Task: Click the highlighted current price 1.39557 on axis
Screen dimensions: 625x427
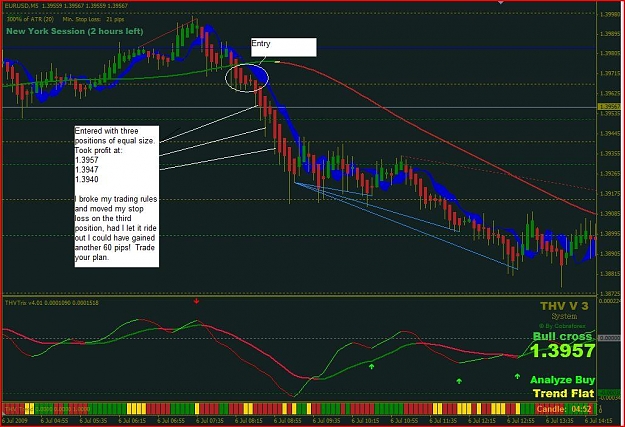Action: pos(610,106)
